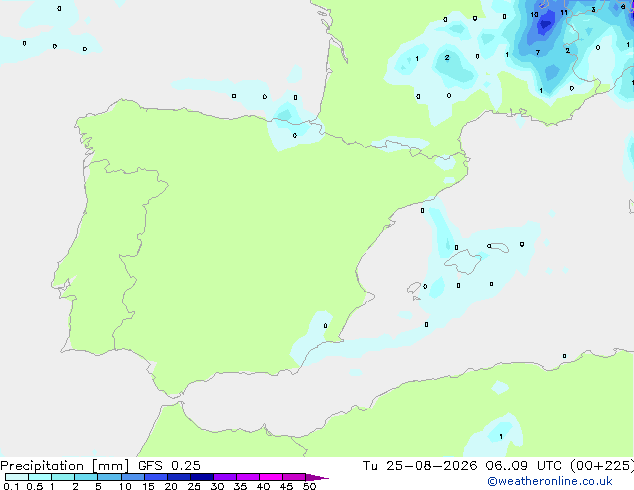This screenshot has width=634, height=490.
Task: Click the '(00+225)' forecast offset text
Action: (x=602, y=466)
